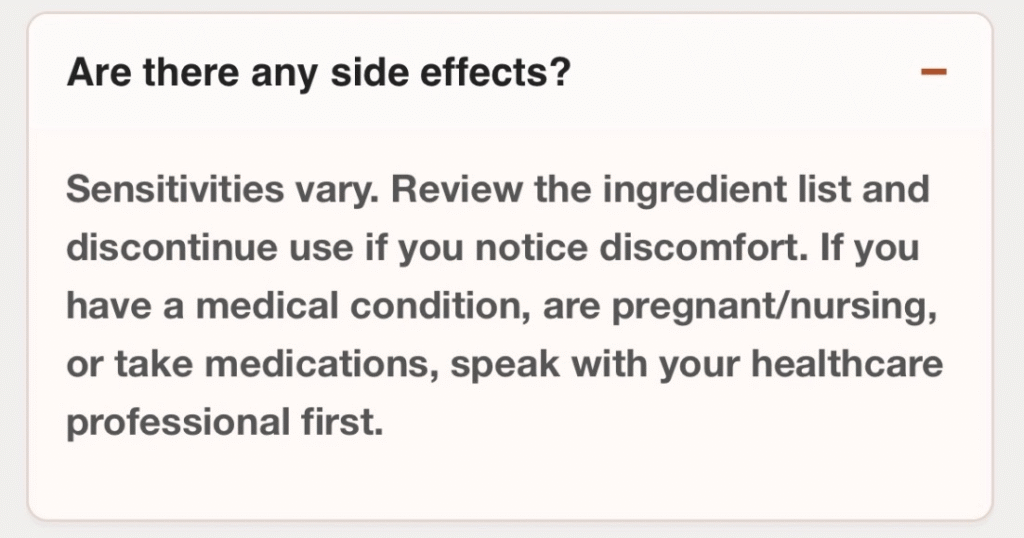Image resolution: width=1024 pixels, height=538 pixels.
Task: Click the answer paragraph's first line
Action: coord(498,189)
